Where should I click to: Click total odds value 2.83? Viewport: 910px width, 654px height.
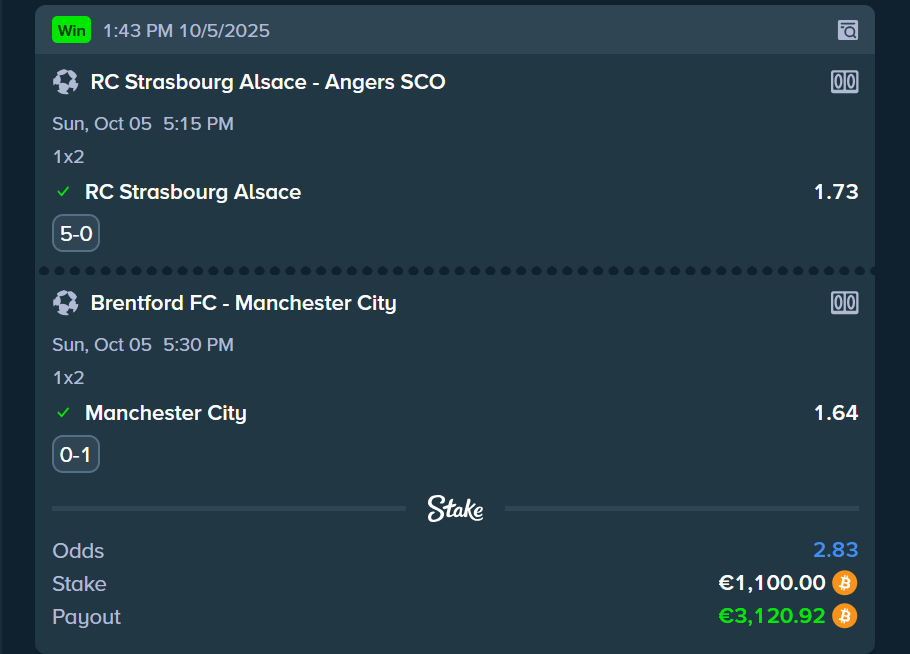pos(835,550)
